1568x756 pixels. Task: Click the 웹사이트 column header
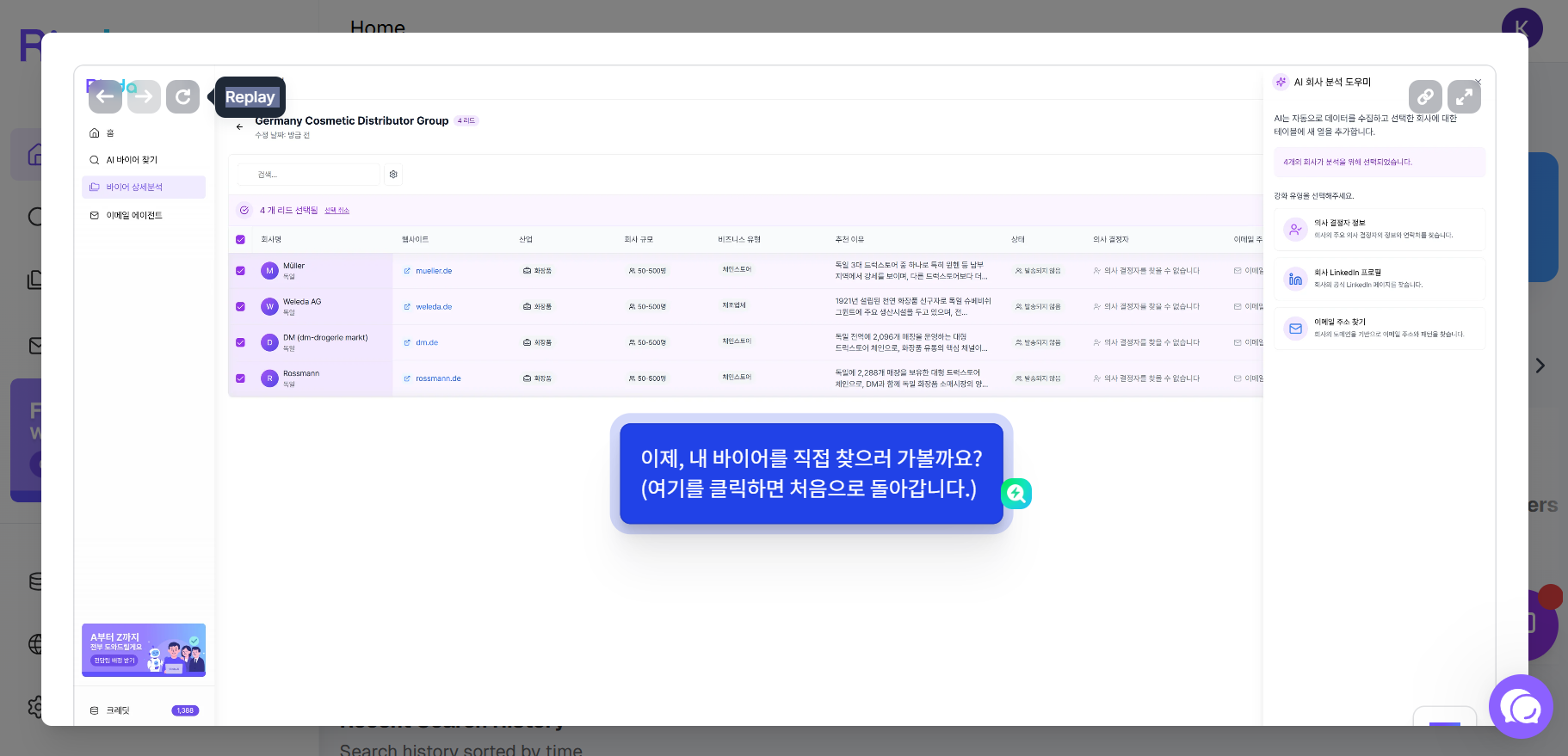pos(415,240)
